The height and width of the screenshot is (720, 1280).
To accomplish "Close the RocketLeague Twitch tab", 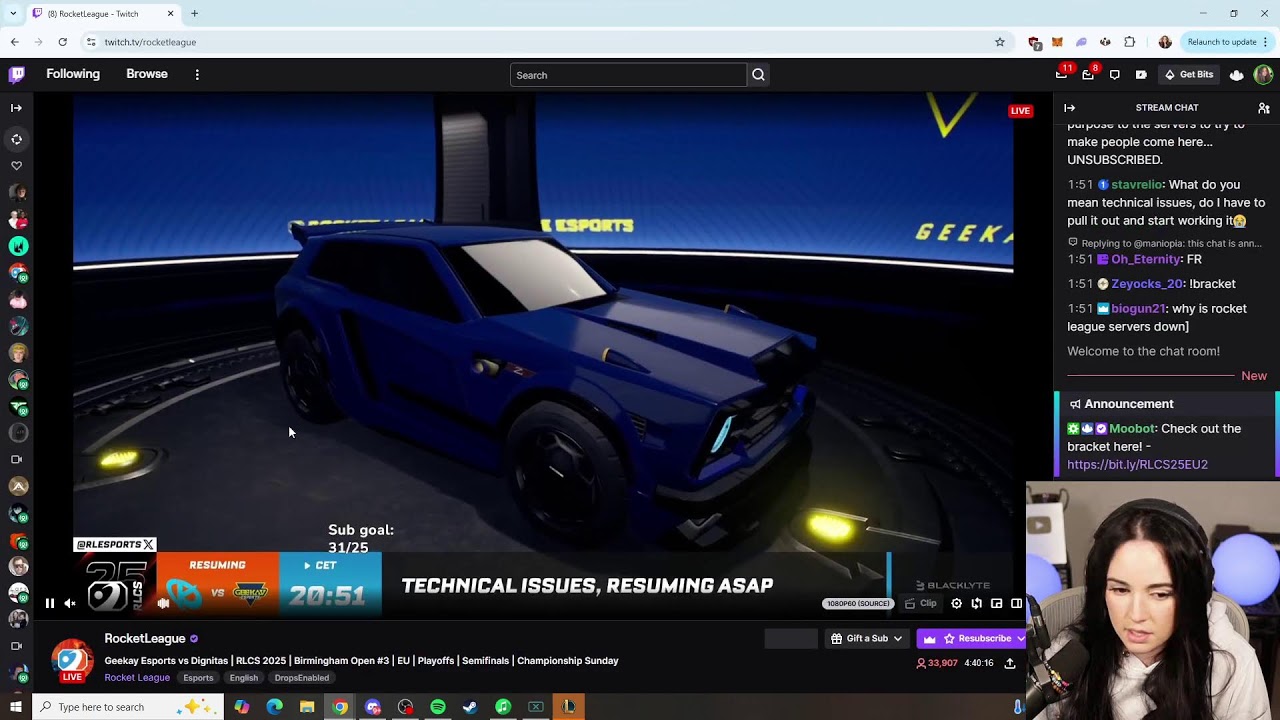I will pos(170,14).
